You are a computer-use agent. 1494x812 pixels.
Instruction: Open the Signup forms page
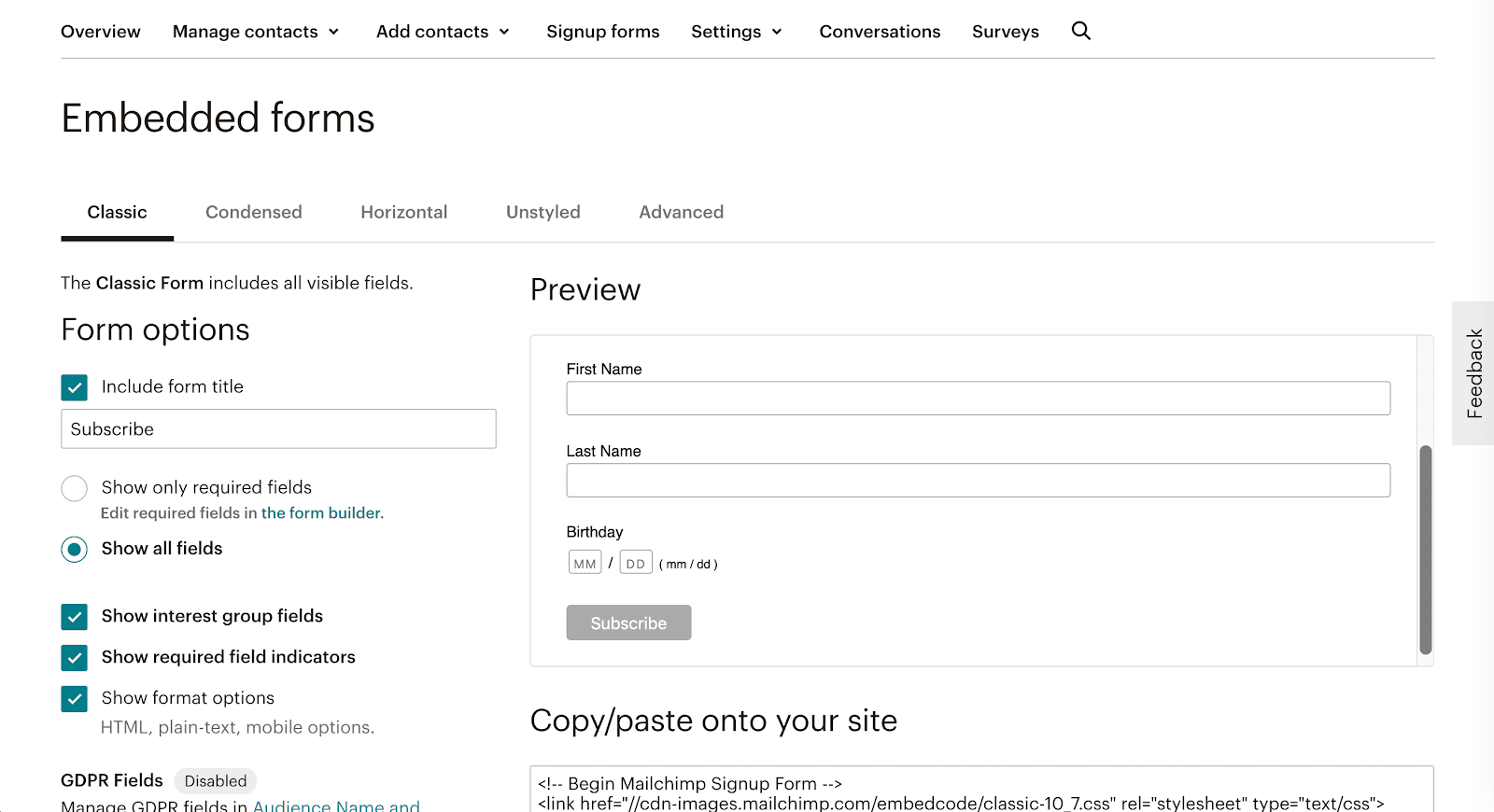pyautogui.click(x=603, y=32)
